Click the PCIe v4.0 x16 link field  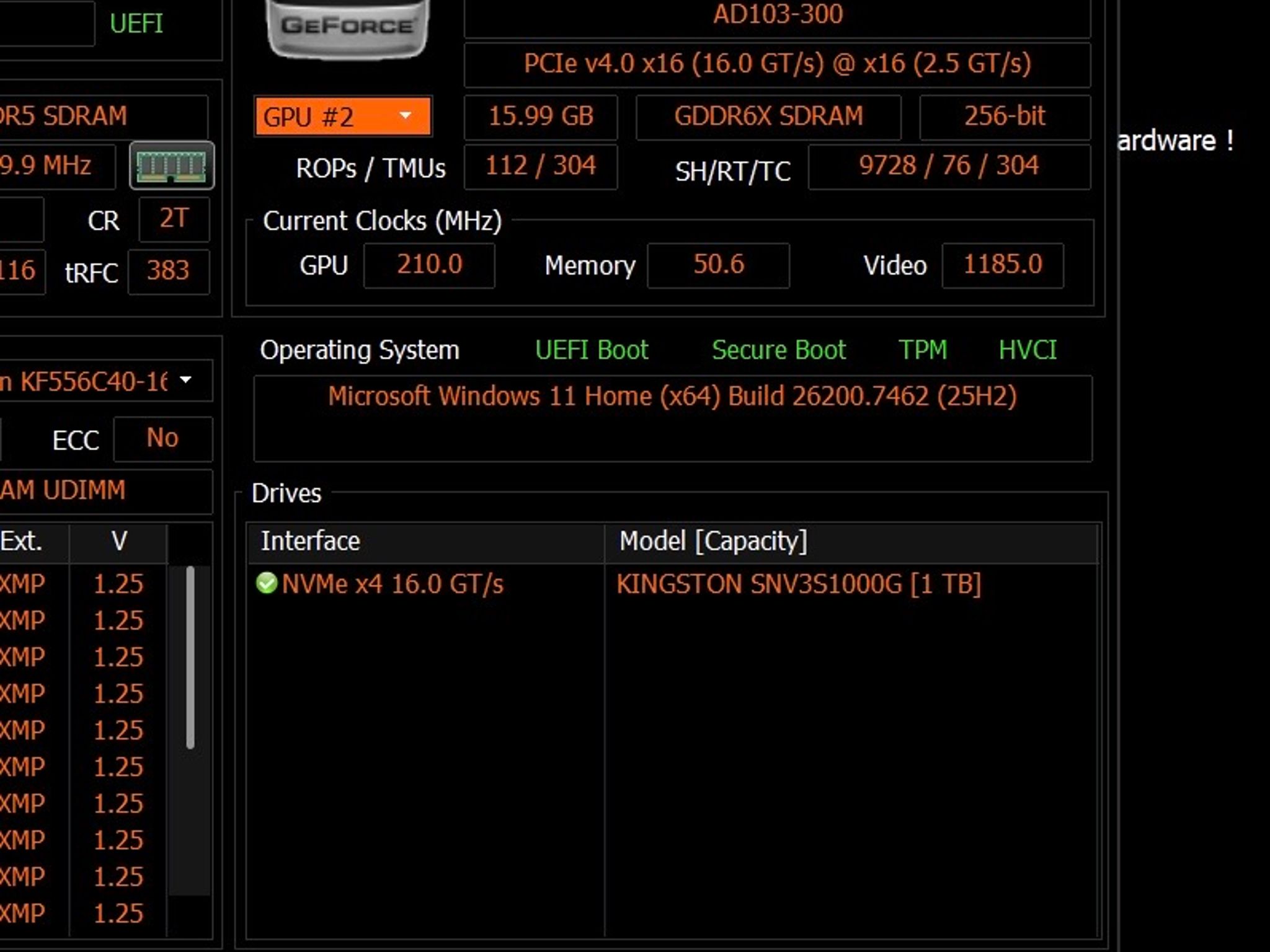(778, 64)
